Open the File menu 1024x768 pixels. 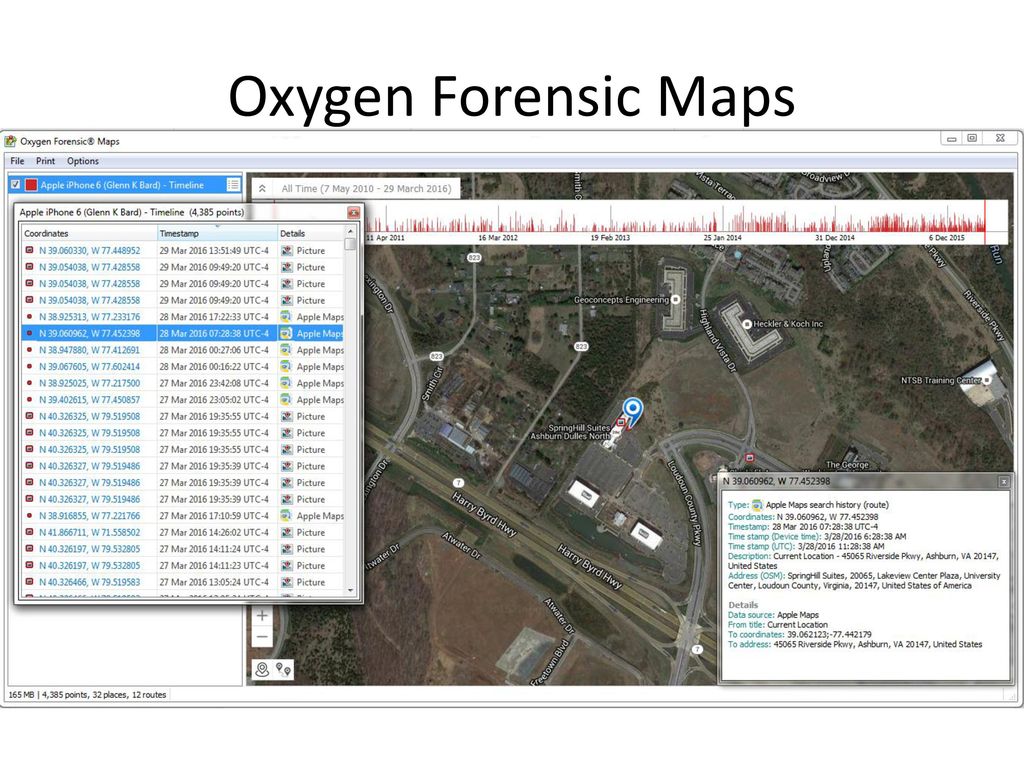[17, 161]
